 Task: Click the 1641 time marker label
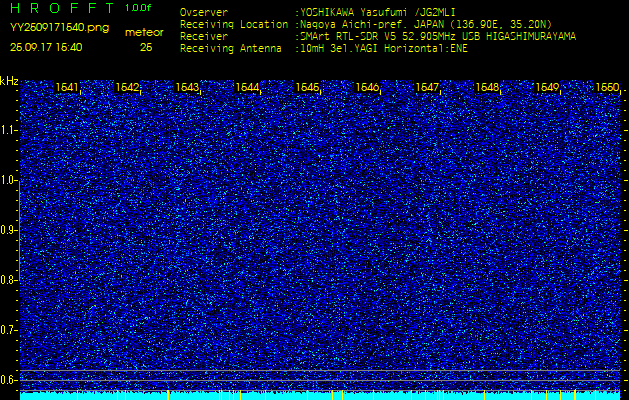[x=67, y=87]
